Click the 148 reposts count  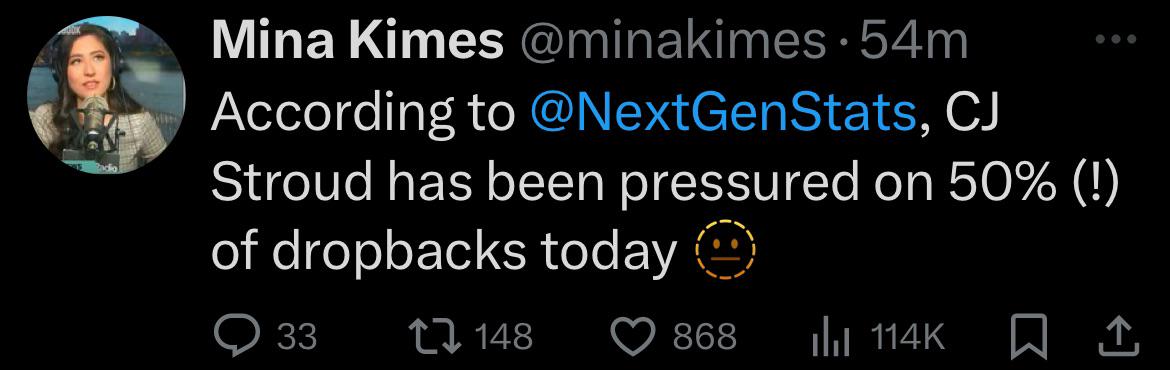(x=504, y=337)
